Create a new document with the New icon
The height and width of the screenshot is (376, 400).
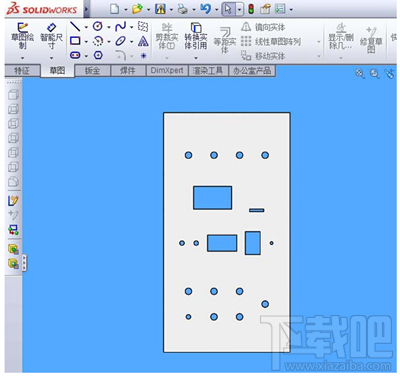click(114, 9)
